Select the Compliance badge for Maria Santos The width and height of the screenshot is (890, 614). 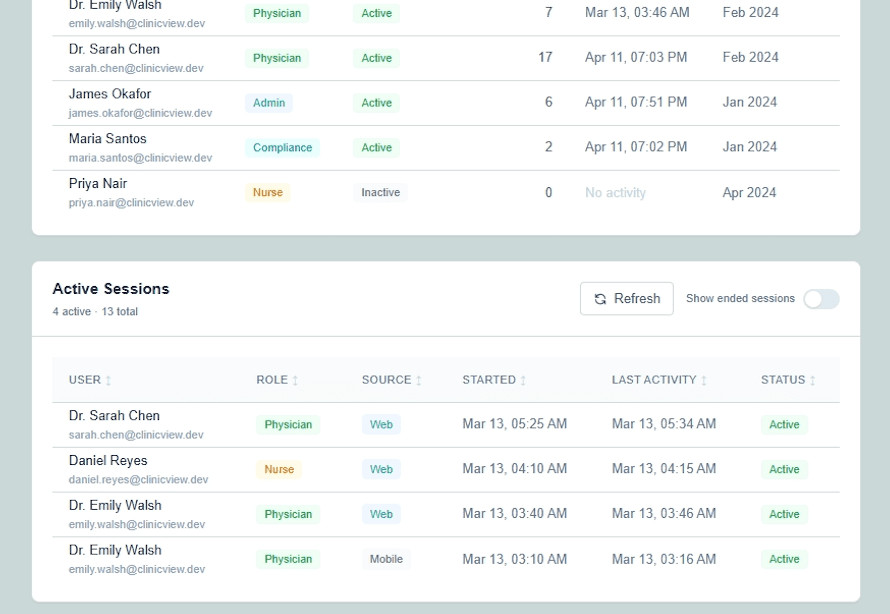pos(282,148)
